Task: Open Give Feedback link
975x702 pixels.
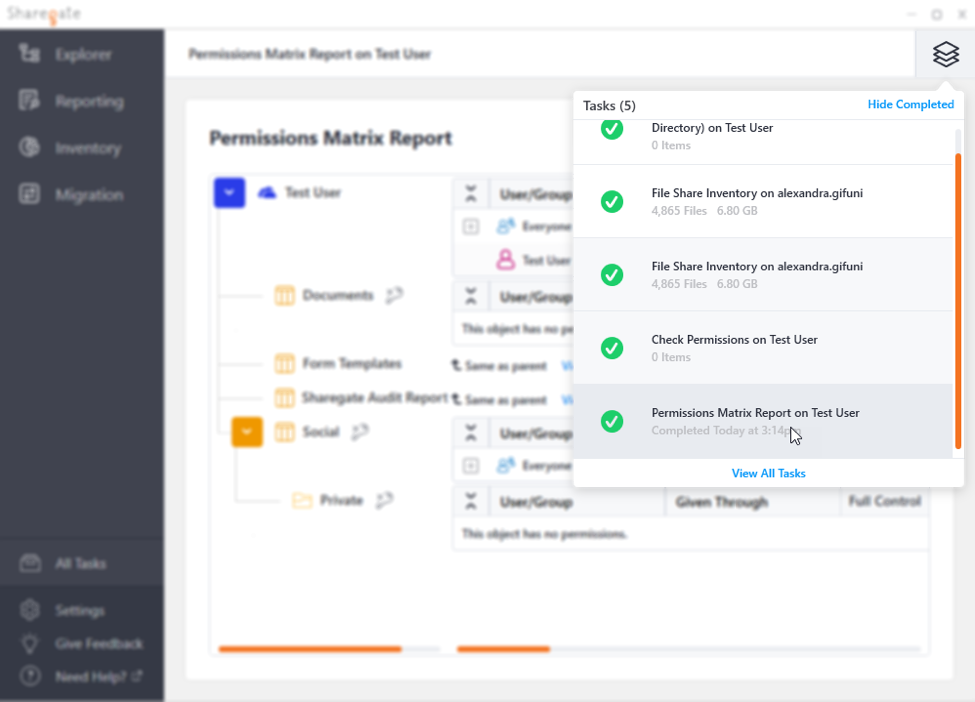Action: (99, 644)
